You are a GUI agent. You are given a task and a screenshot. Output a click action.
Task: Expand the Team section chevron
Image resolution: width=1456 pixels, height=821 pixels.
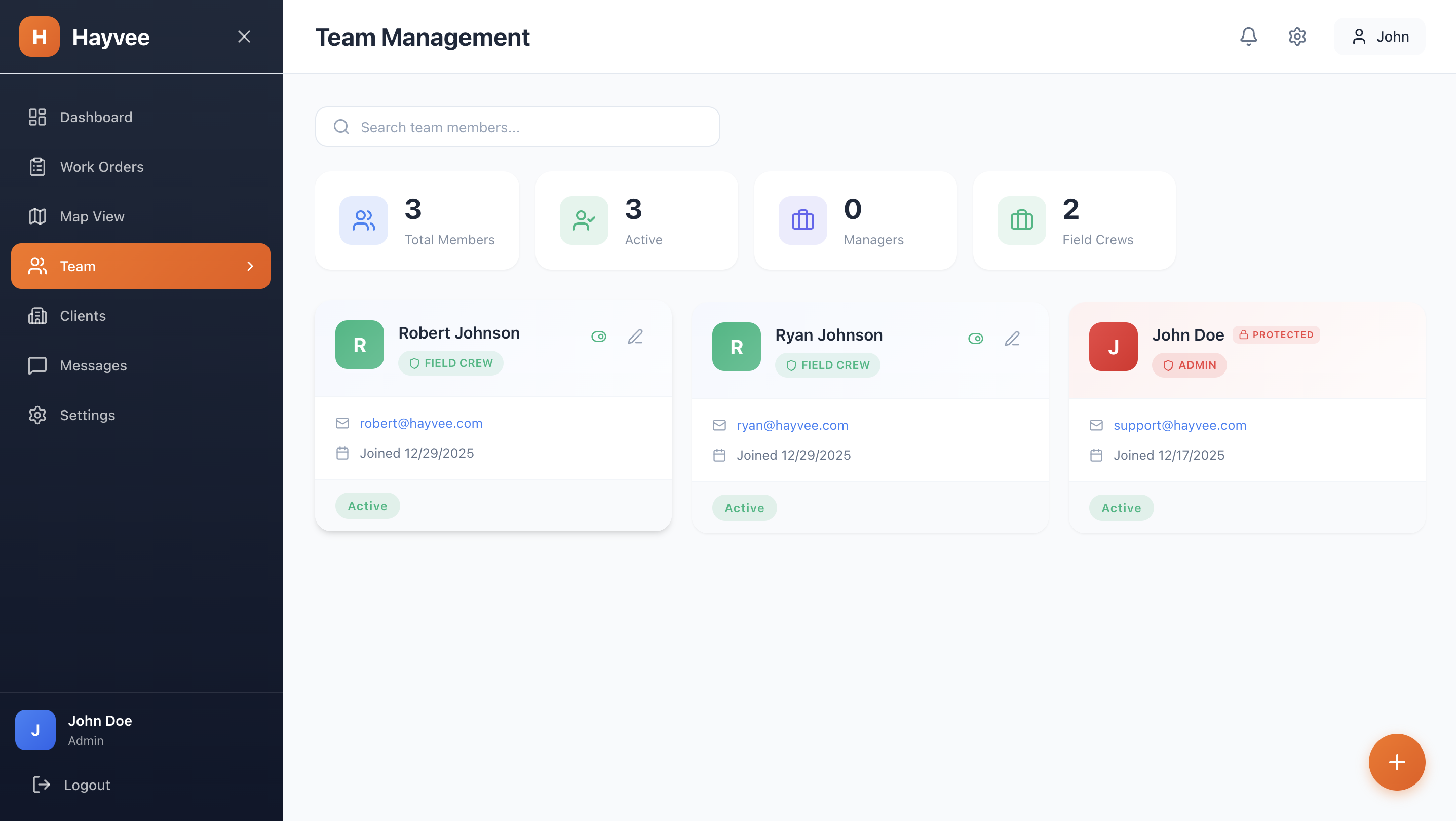pyautogui.click(x=250, y=266)
